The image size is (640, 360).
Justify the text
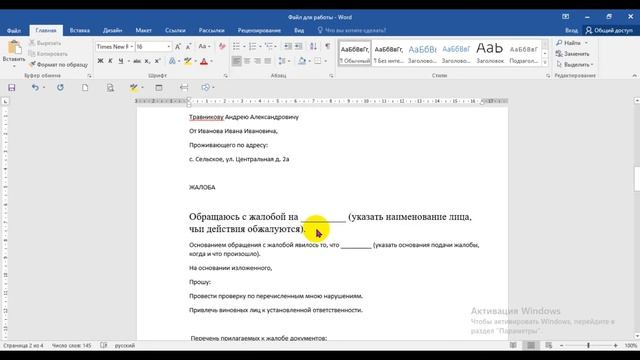[268, 61]
